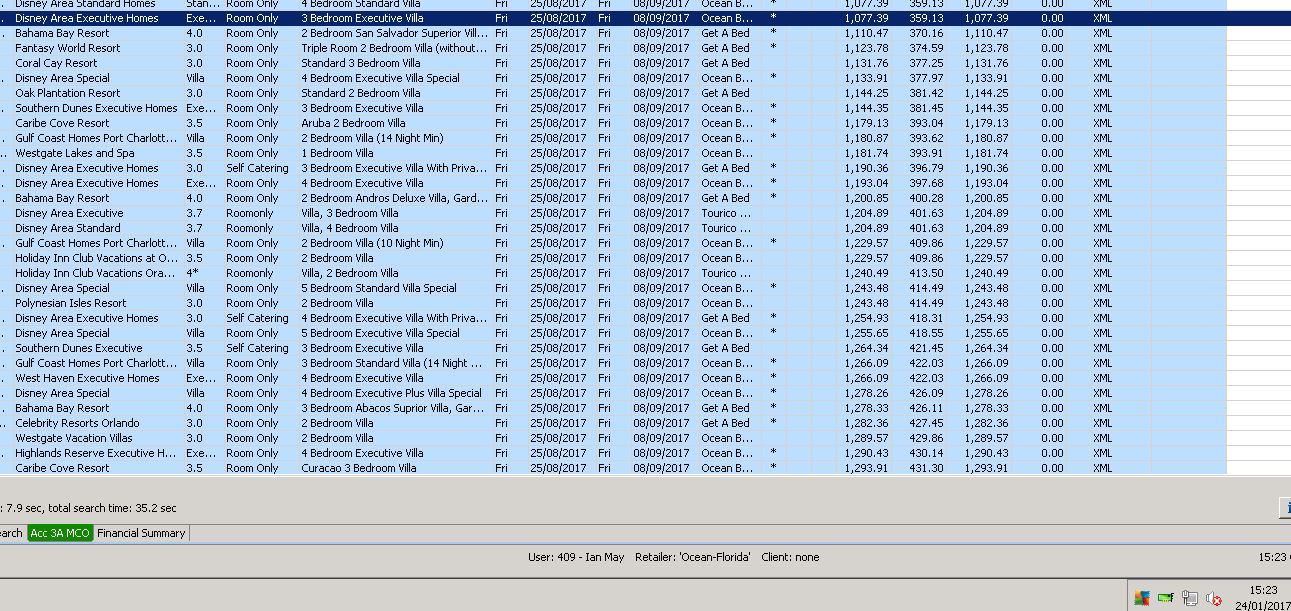Click 2 Bedroom Andros Deluxe Villa cell
Image resolution: width=1291 pixels, height=611 pixels.
coord(394,198)
